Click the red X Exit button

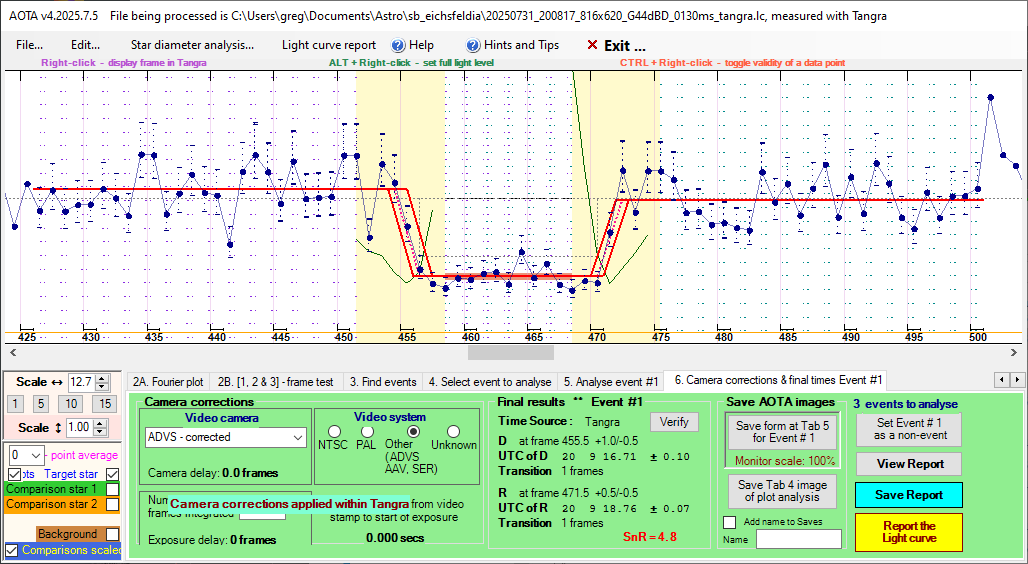[617, 45]
